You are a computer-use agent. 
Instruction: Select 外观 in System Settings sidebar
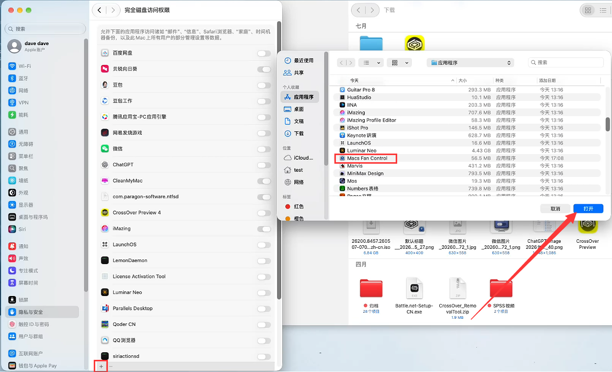pyautogui.click(x=19, y=192)
